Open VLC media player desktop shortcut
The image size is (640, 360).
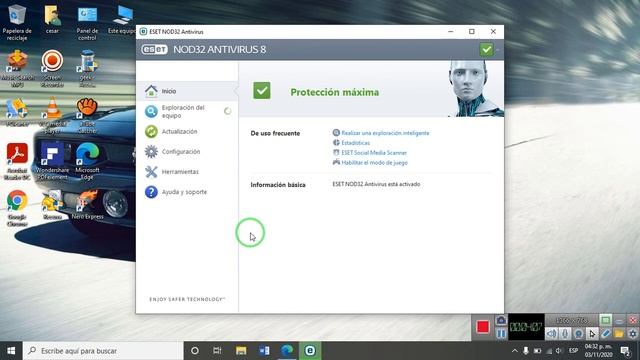click(52, 116)
